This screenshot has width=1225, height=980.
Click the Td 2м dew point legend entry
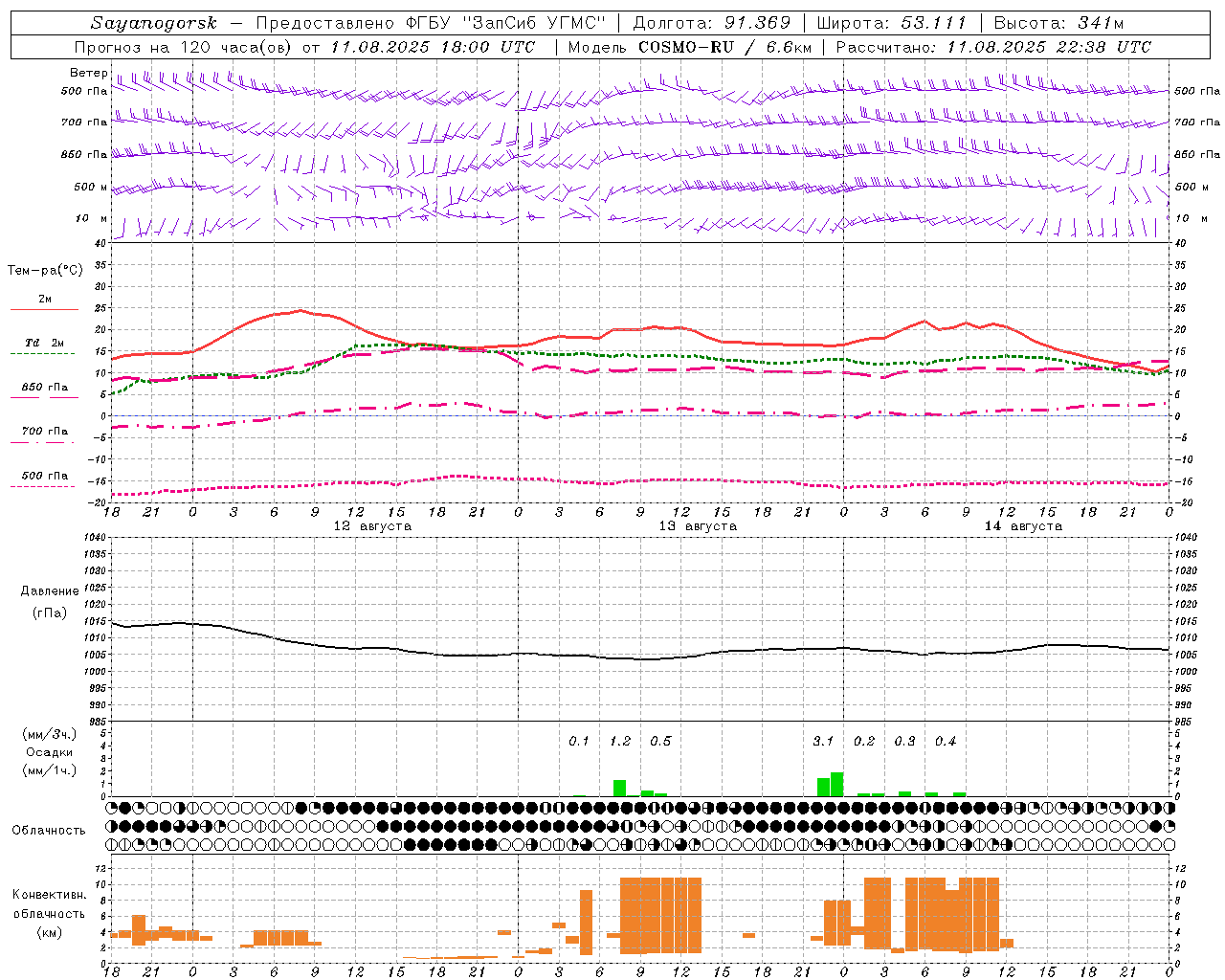tap(44, 343)
